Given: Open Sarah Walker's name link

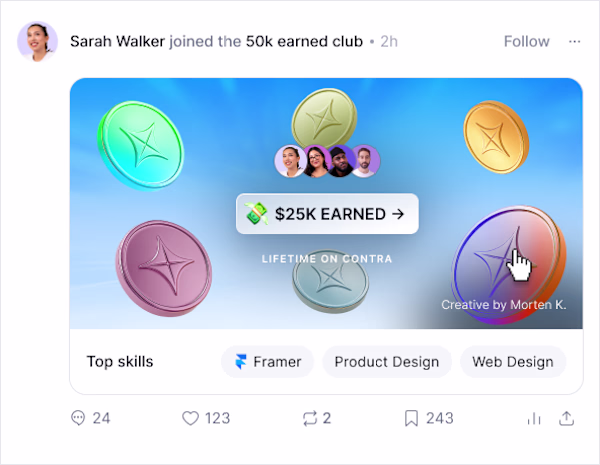Looking at the screenshot, I should pos(117,41).
